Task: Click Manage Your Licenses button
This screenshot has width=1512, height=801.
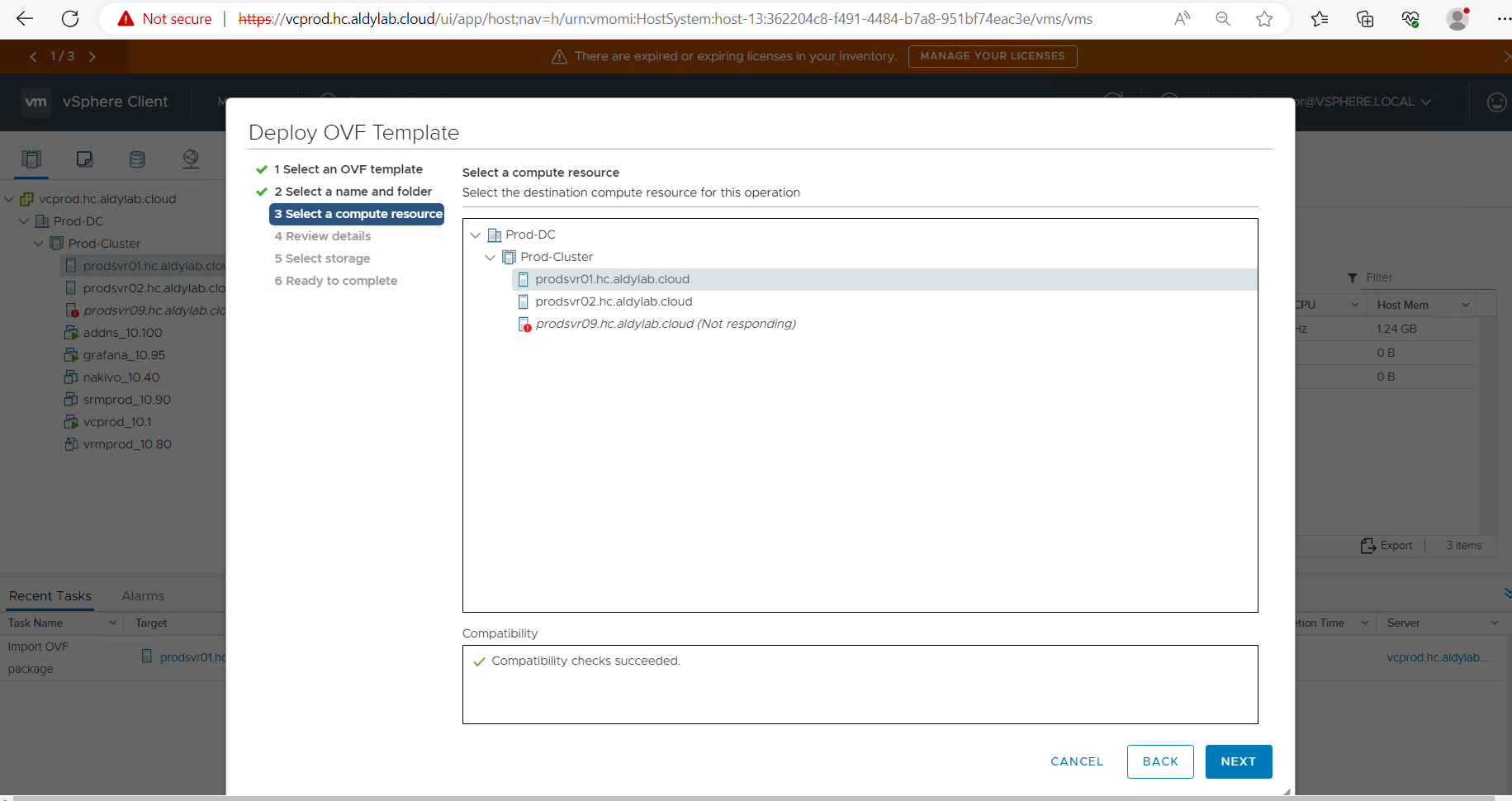Action: (x=992, y=56)
